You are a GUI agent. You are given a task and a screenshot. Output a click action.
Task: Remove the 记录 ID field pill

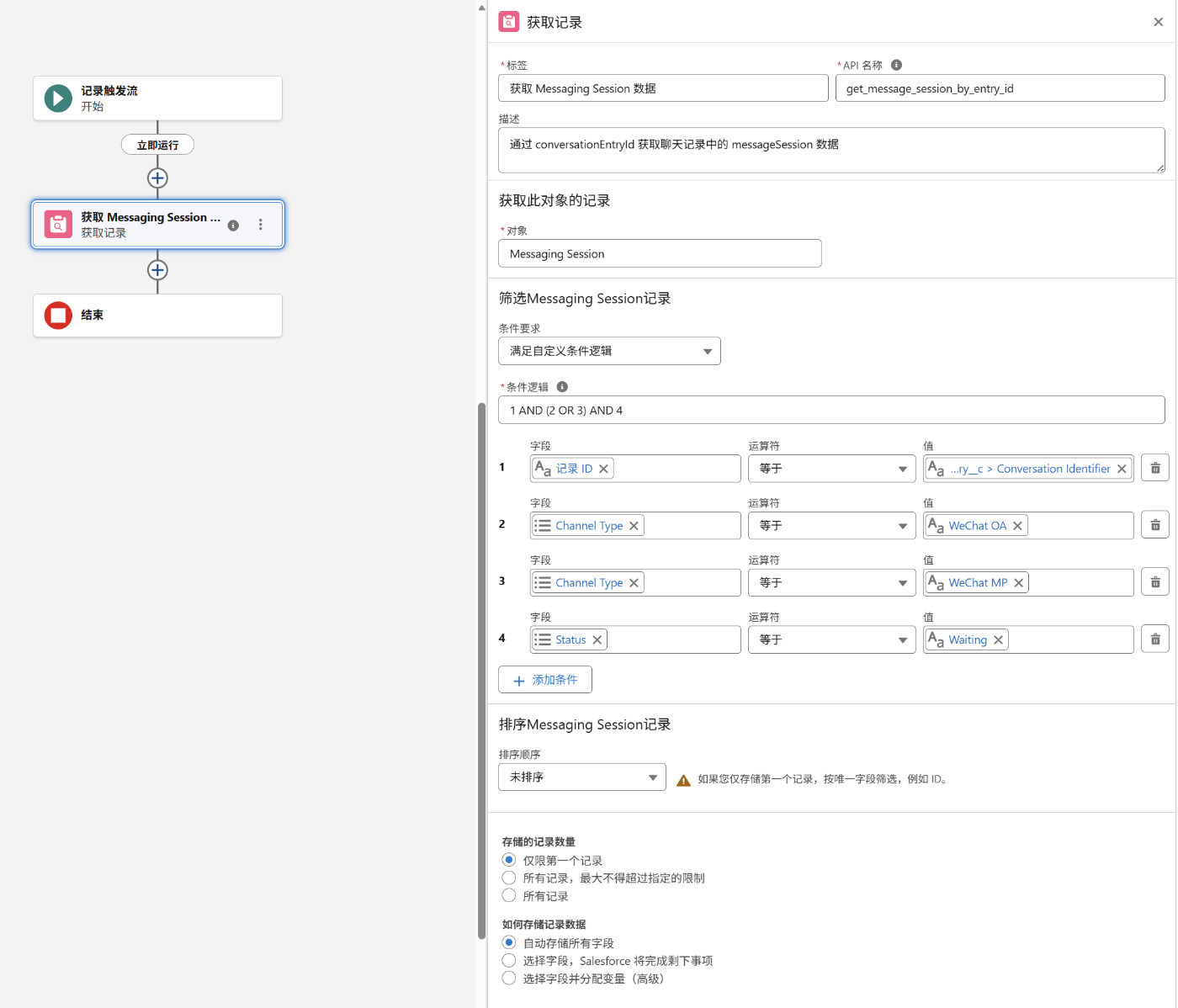(603, 469)
